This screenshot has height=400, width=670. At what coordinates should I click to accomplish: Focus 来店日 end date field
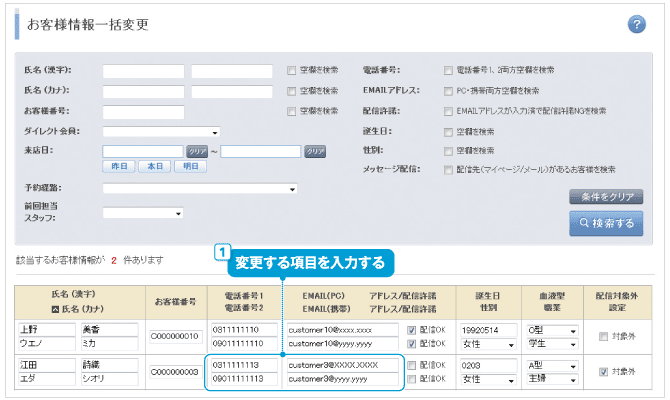click(261, 151)
